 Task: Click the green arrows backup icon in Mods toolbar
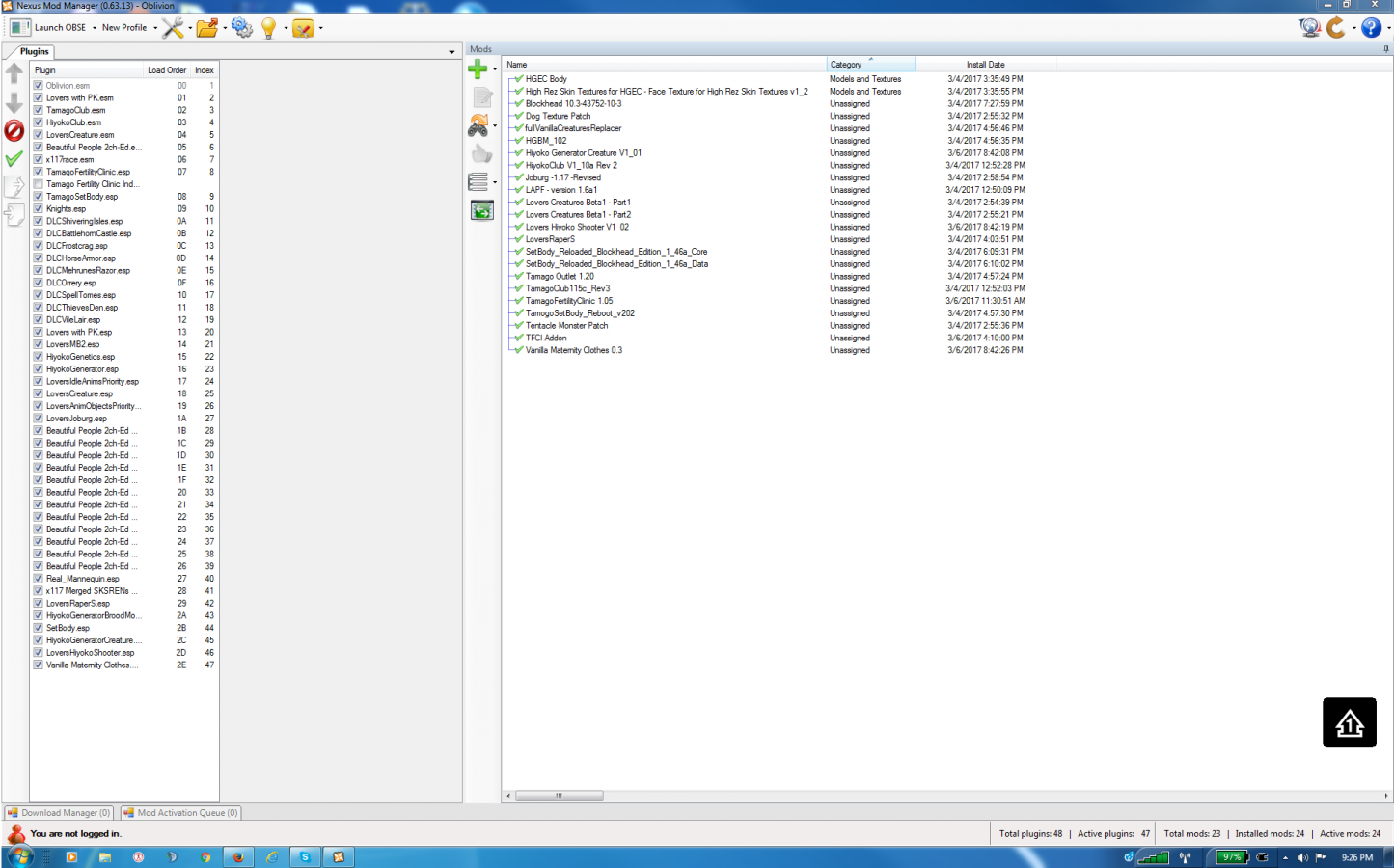coord(481,209)
